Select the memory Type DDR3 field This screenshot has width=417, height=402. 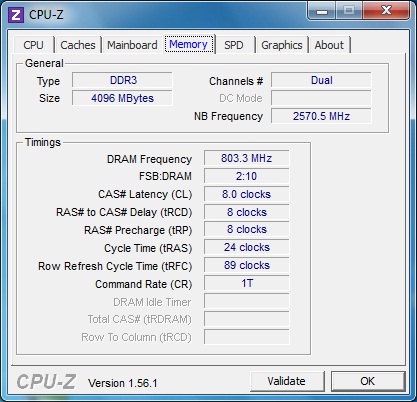122,80
